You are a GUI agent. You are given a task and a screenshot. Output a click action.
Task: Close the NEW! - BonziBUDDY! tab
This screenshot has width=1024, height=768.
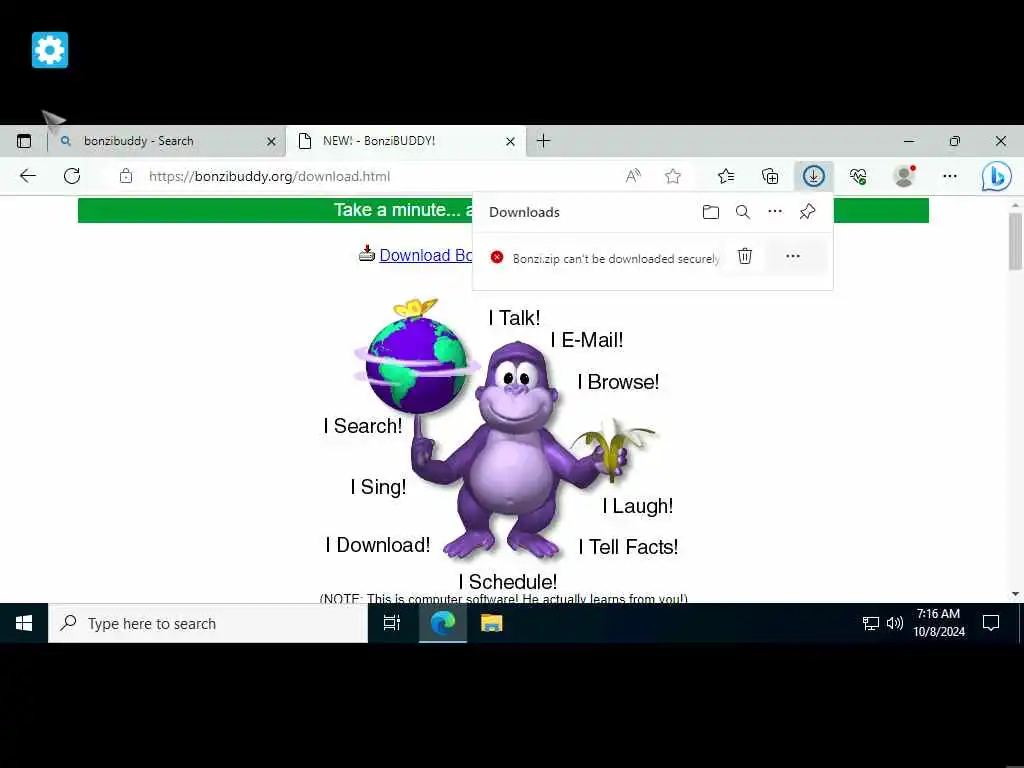[x=510, y=141]
